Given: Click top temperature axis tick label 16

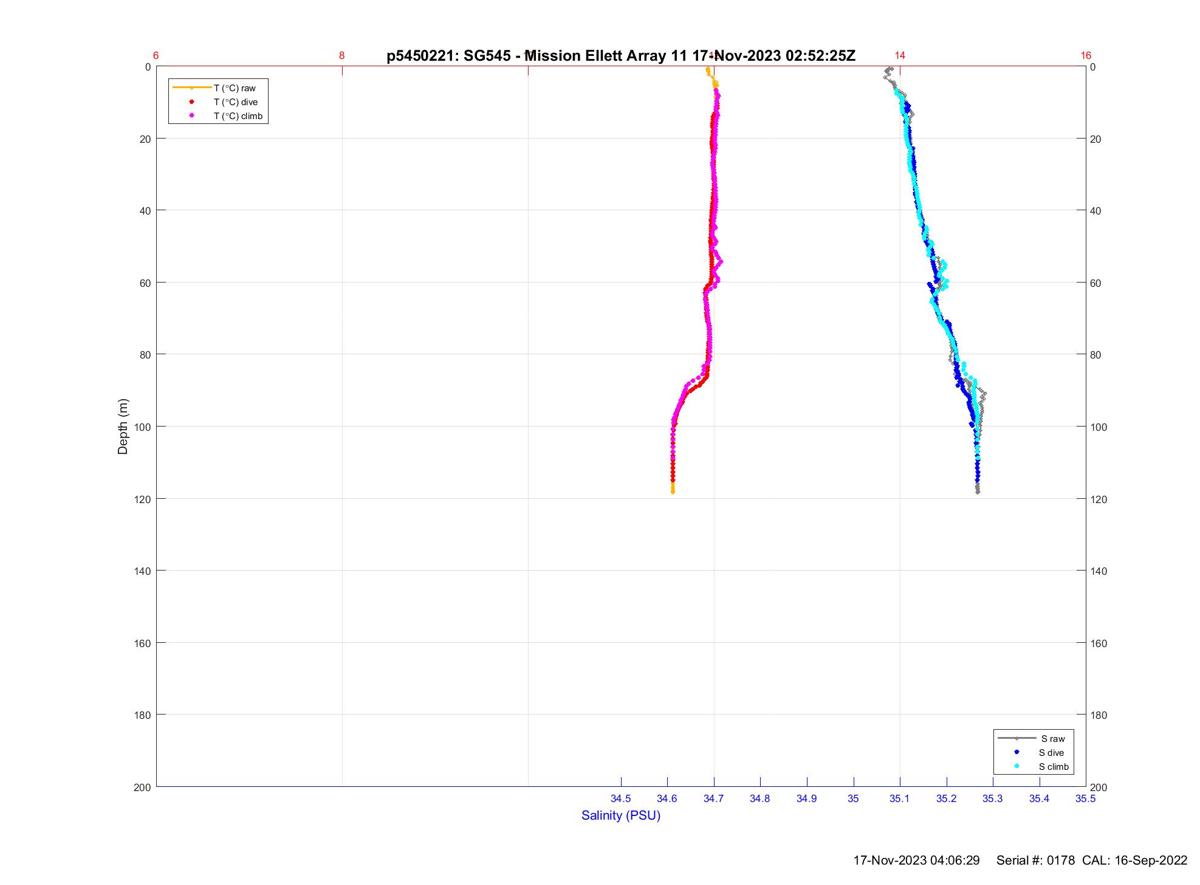Looking at the screenshot, I should 1085,56.
